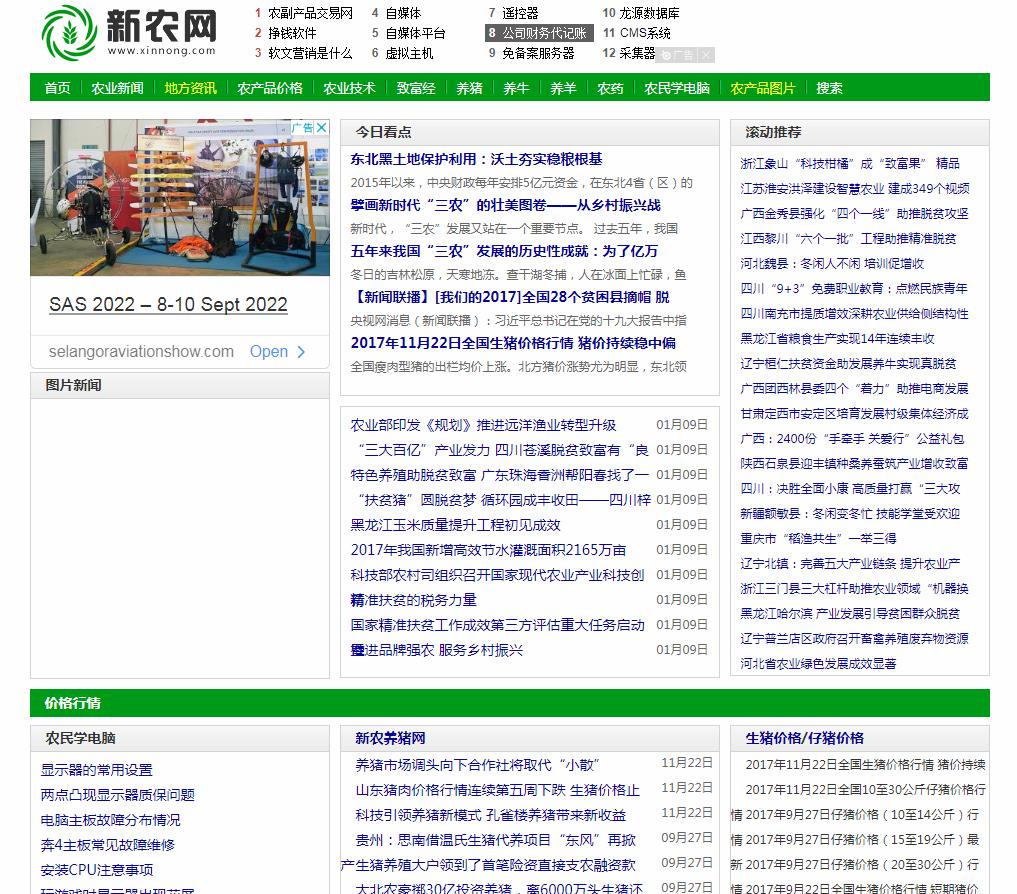Image resolution: width=1017 pixels, height=894 pixels.
Task: Open 显示器的常用设置 link
Action: [97, 770]
